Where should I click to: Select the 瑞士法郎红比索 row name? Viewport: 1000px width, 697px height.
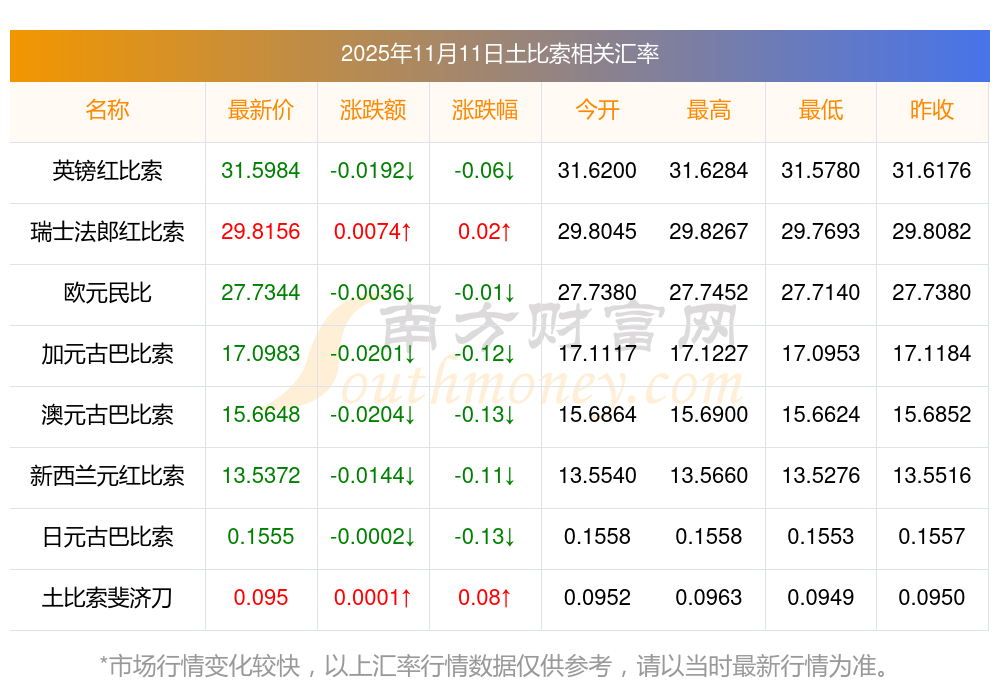(107, 231)
